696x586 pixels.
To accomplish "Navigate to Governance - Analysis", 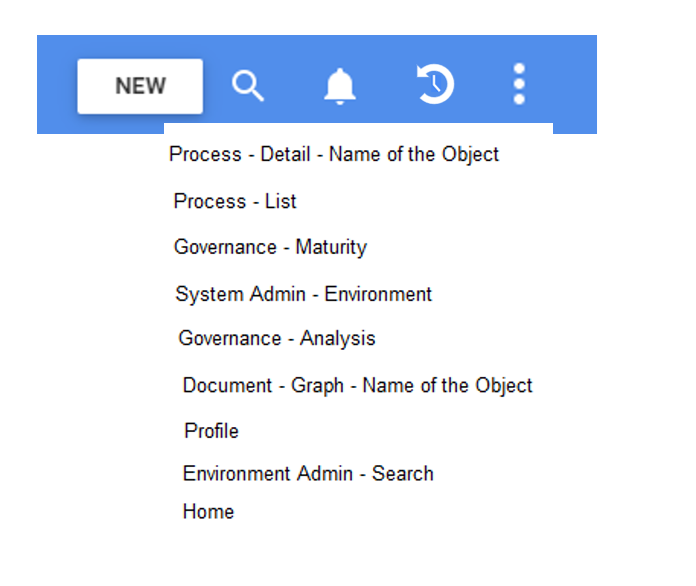I will pyautogui.click(x=277, y=338).
